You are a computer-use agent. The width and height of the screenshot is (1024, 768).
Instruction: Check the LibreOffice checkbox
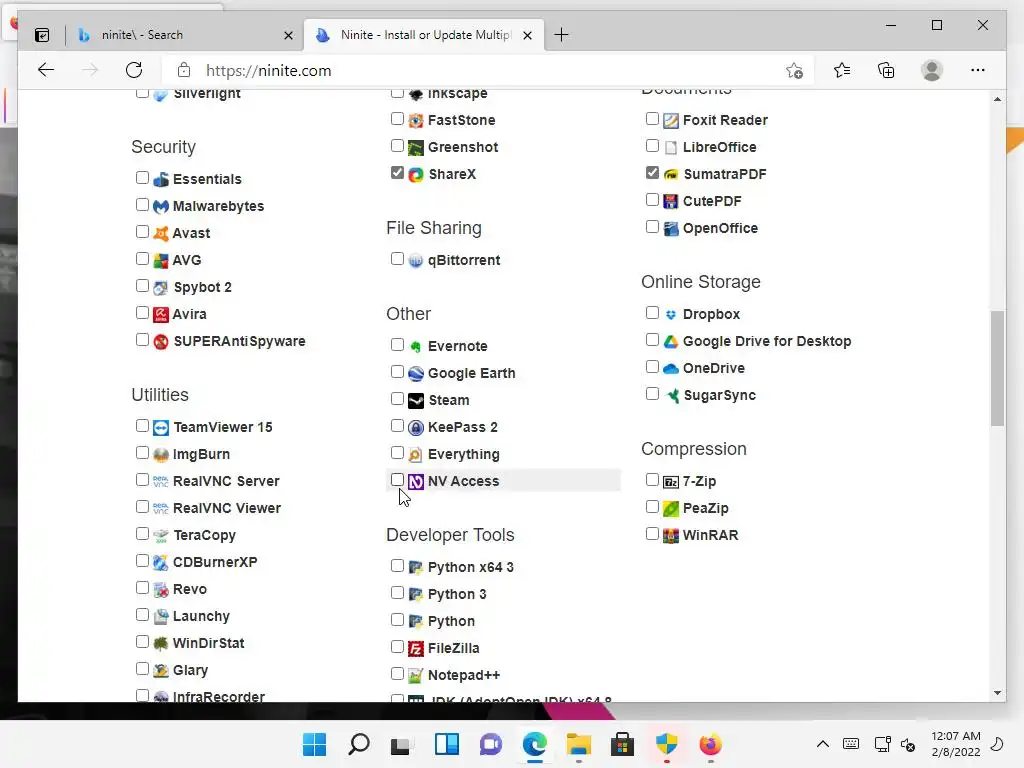(652, 145)
